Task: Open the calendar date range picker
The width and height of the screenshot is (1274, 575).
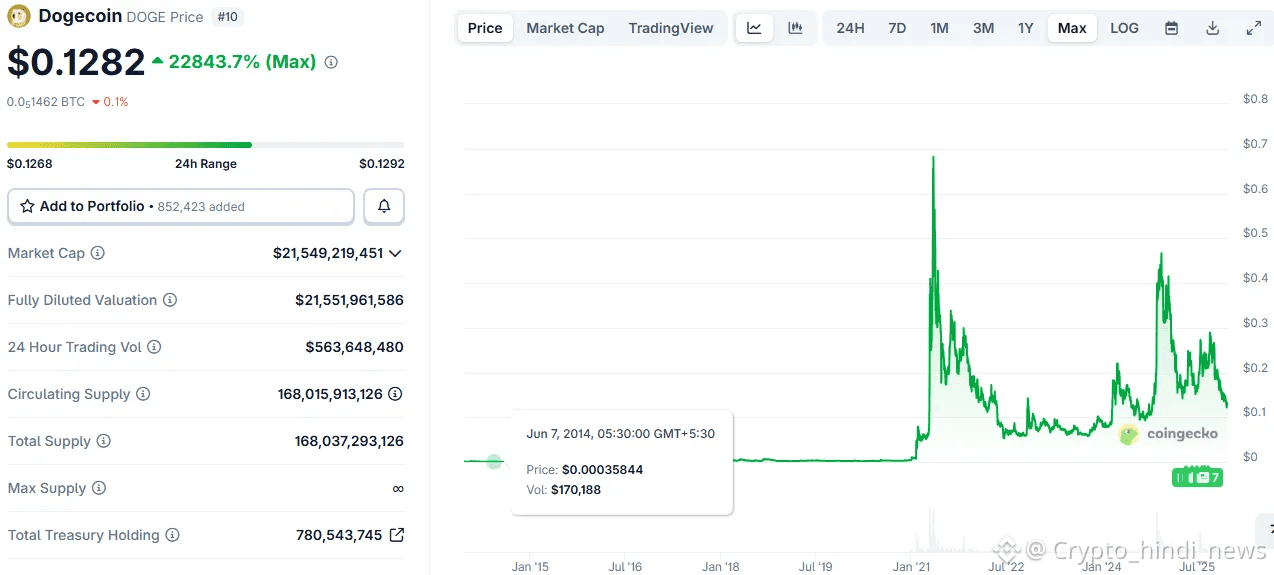Action: pyautogui.click(x=1171, y=28)
